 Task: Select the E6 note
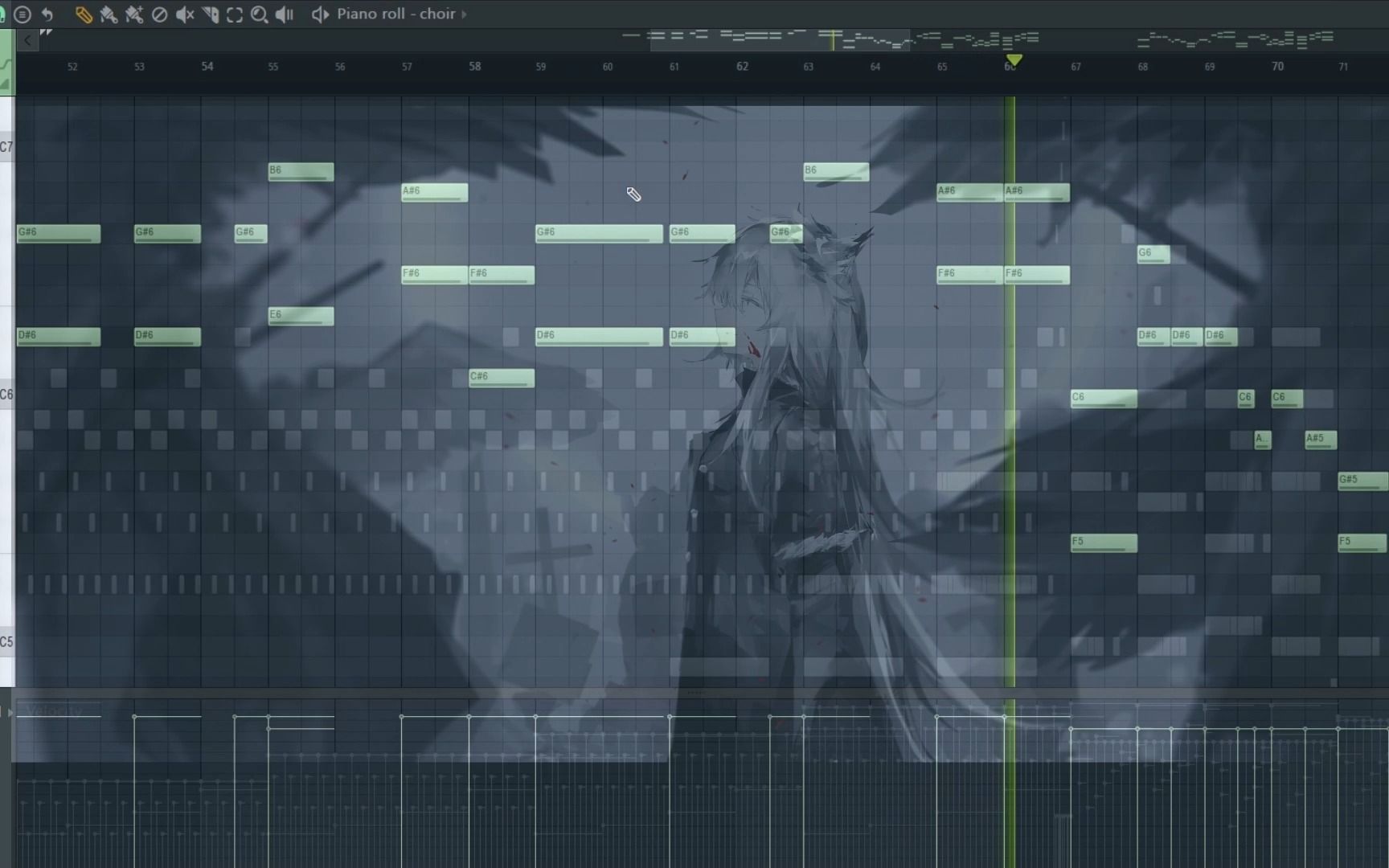[x=301, y=316]
